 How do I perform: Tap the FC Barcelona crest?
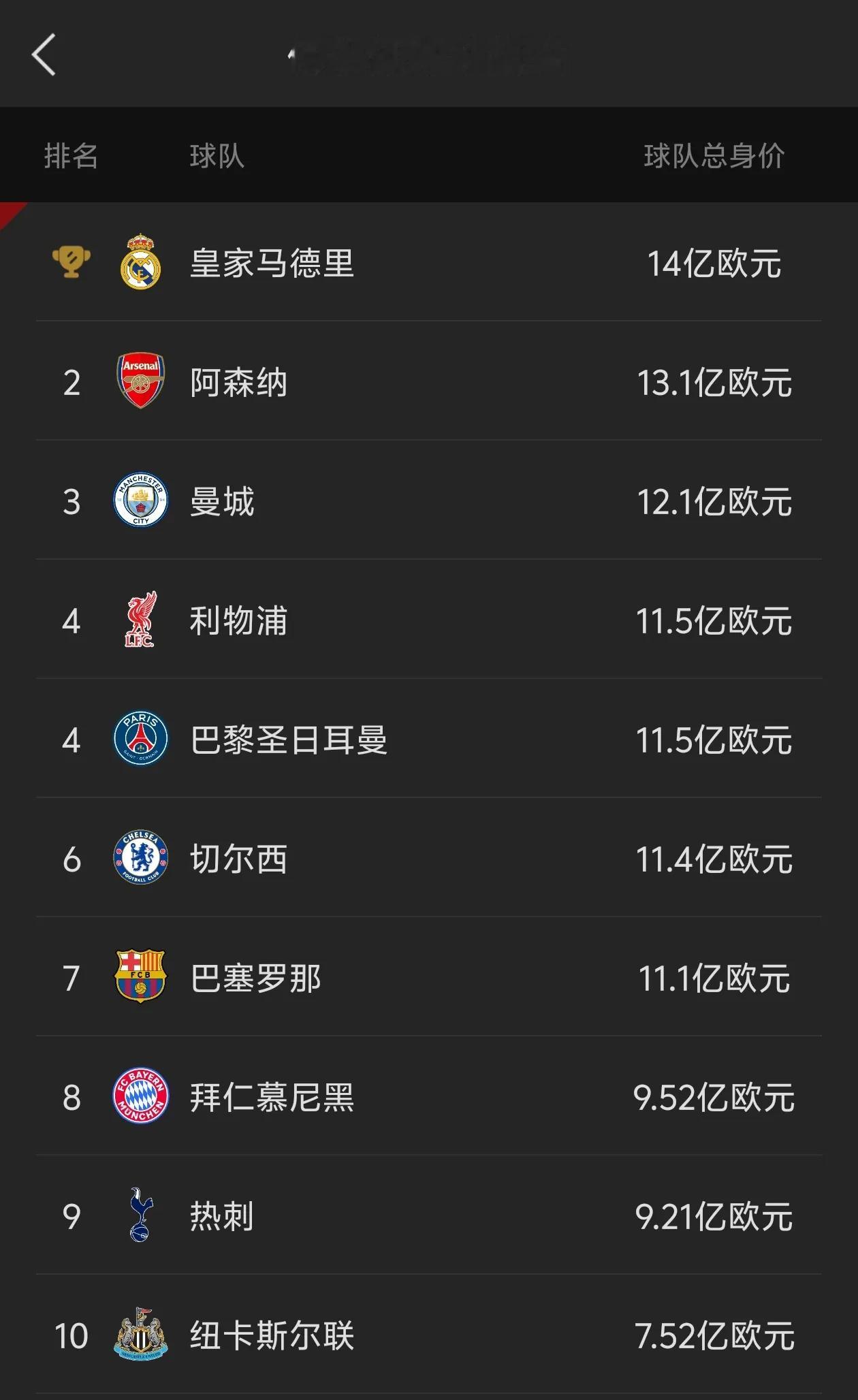(140, 976)
